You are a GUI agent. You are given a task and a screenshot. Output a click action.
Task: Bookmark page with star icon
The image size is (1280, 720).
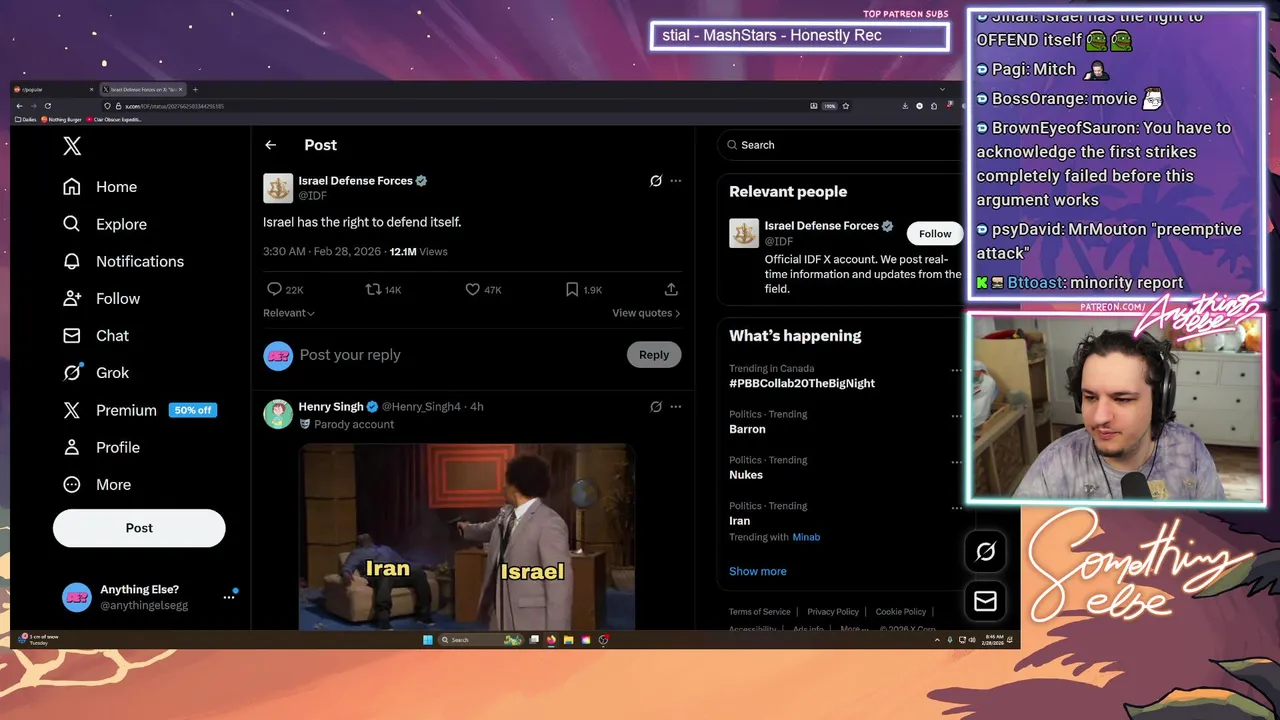[846, 106]
